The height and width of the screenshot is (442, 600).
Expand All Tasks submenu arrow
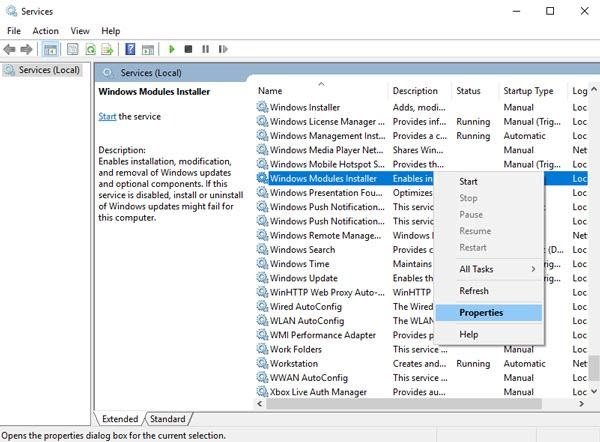coord(533,269)
